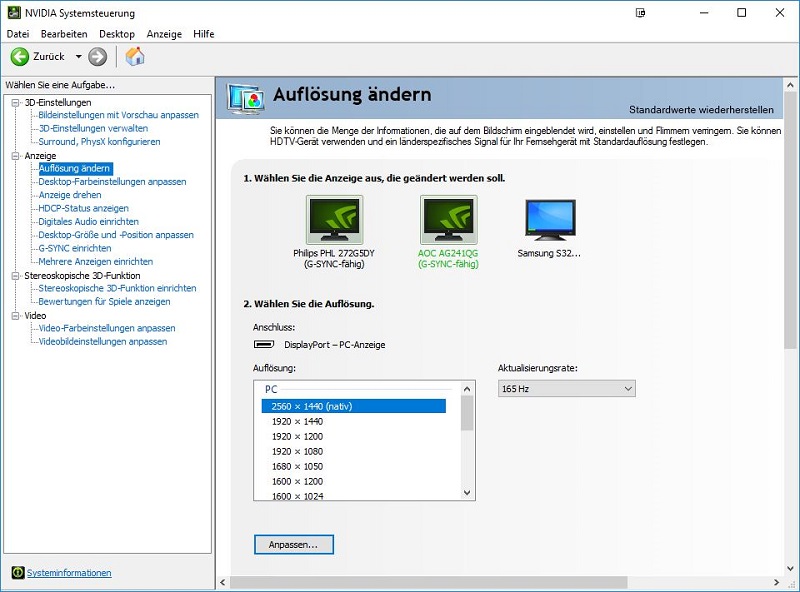Screen dimensions: 800x592
Task: Open Videobildeinstellungen anpassen
Action: point(103,341)
